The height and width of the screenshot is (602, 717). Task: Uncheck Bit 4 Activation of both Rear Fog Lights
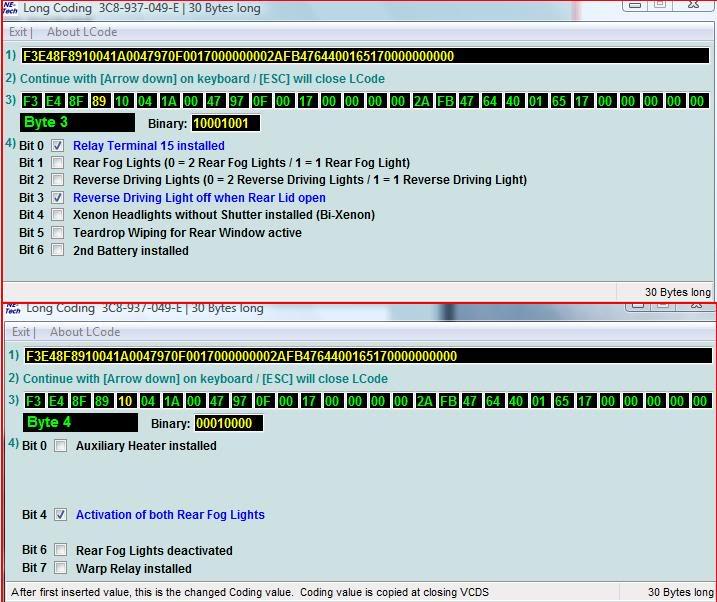pyautogui.click(x=60, y=515)
